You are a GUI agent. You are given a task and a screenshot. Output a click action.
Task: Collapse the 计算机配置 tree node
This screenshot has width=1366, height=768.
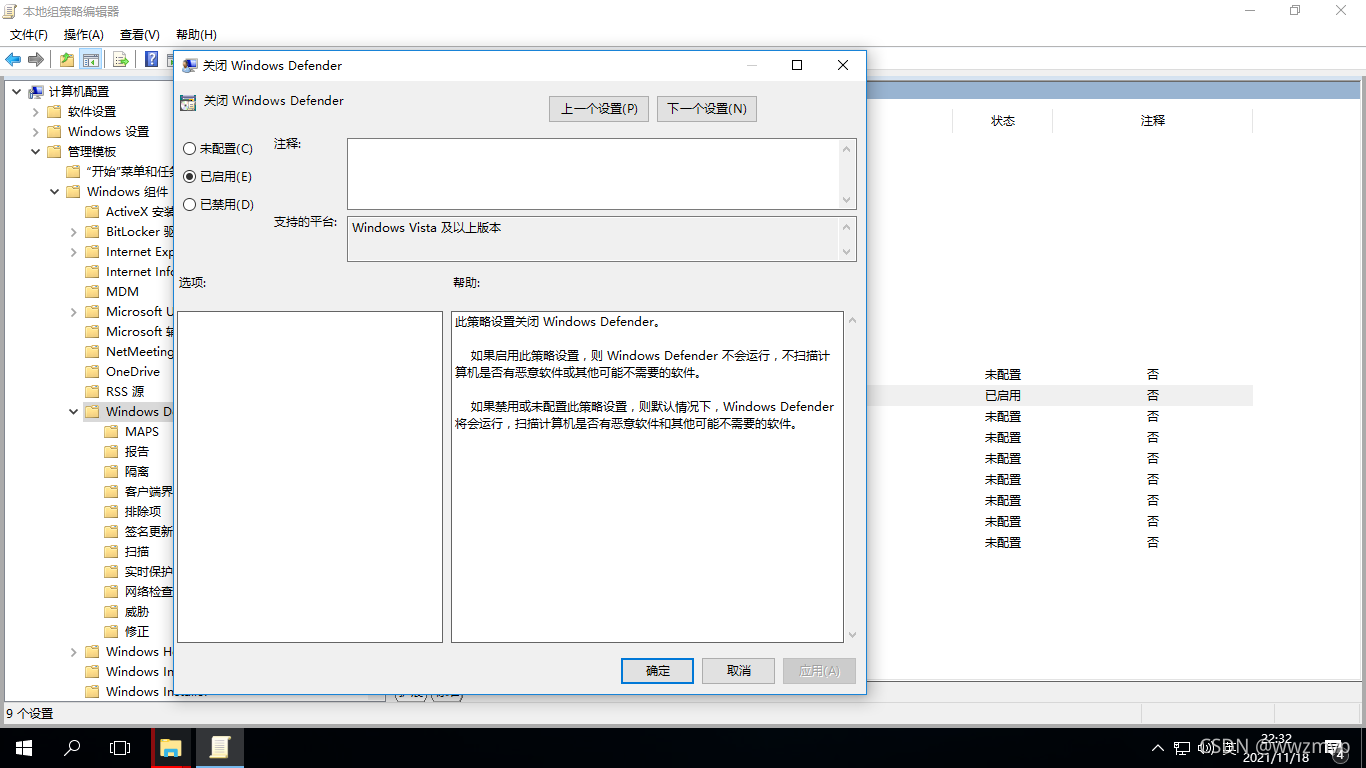pyautogui.click(x=17, y=92)
